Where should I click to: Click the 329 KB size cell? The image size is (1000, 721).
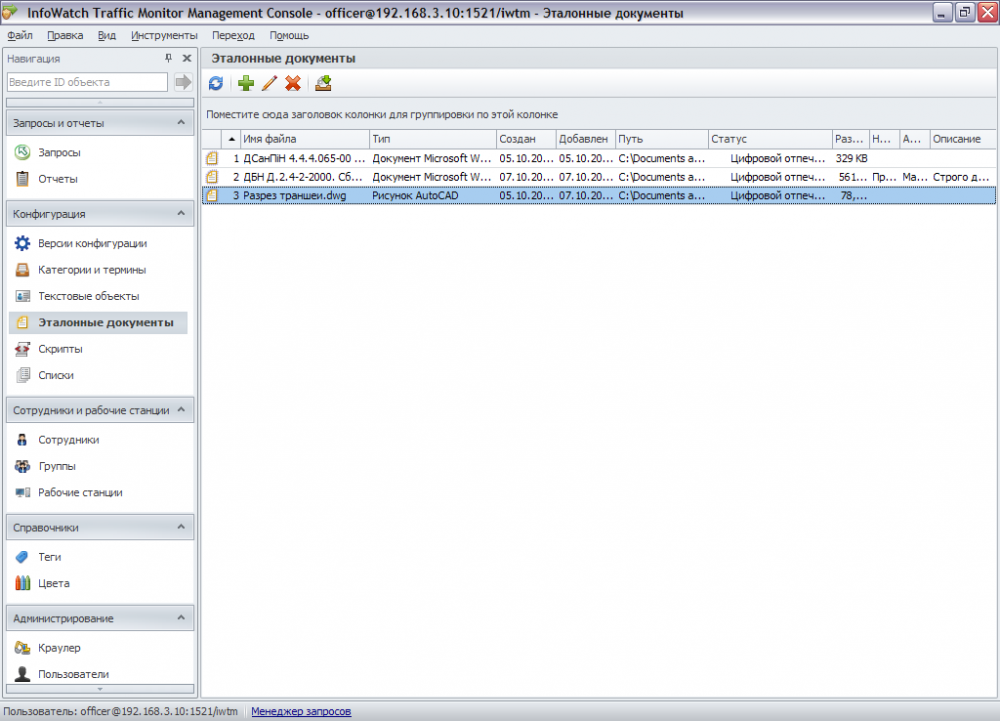tap(851, 158)
